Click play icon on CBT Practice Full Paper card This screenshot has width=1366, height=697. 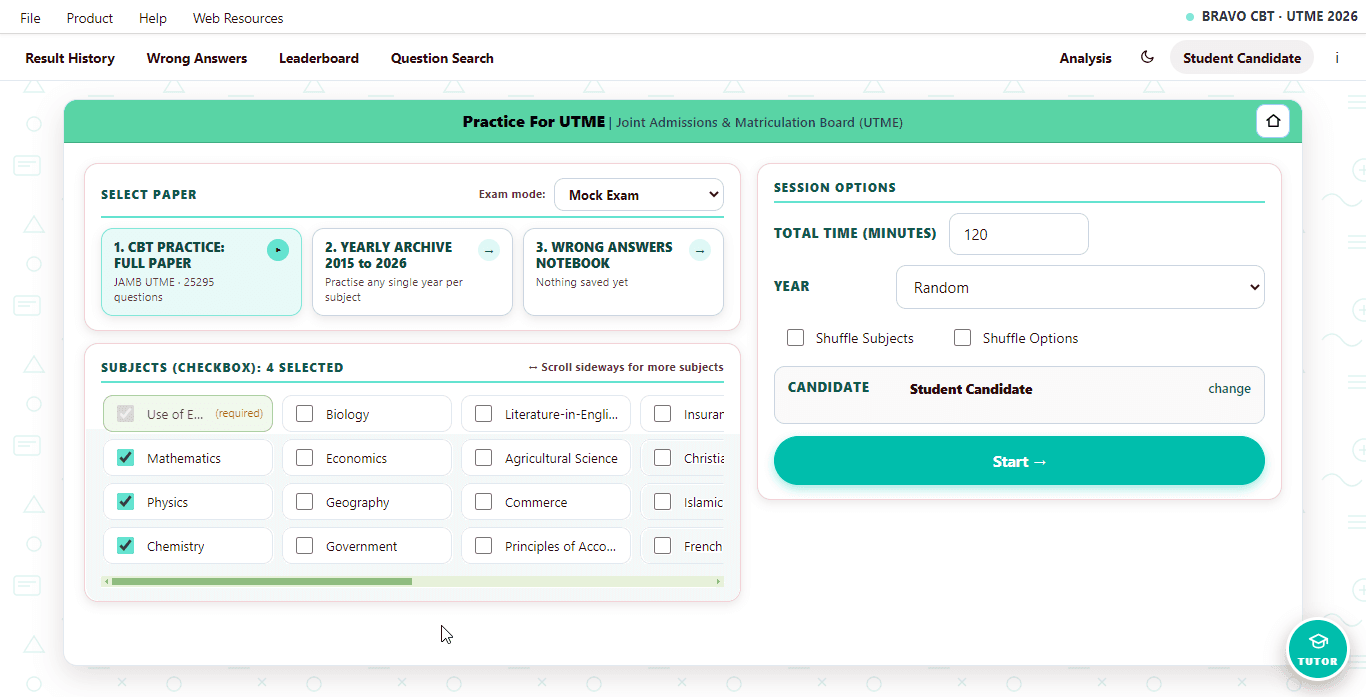point(278,250)
